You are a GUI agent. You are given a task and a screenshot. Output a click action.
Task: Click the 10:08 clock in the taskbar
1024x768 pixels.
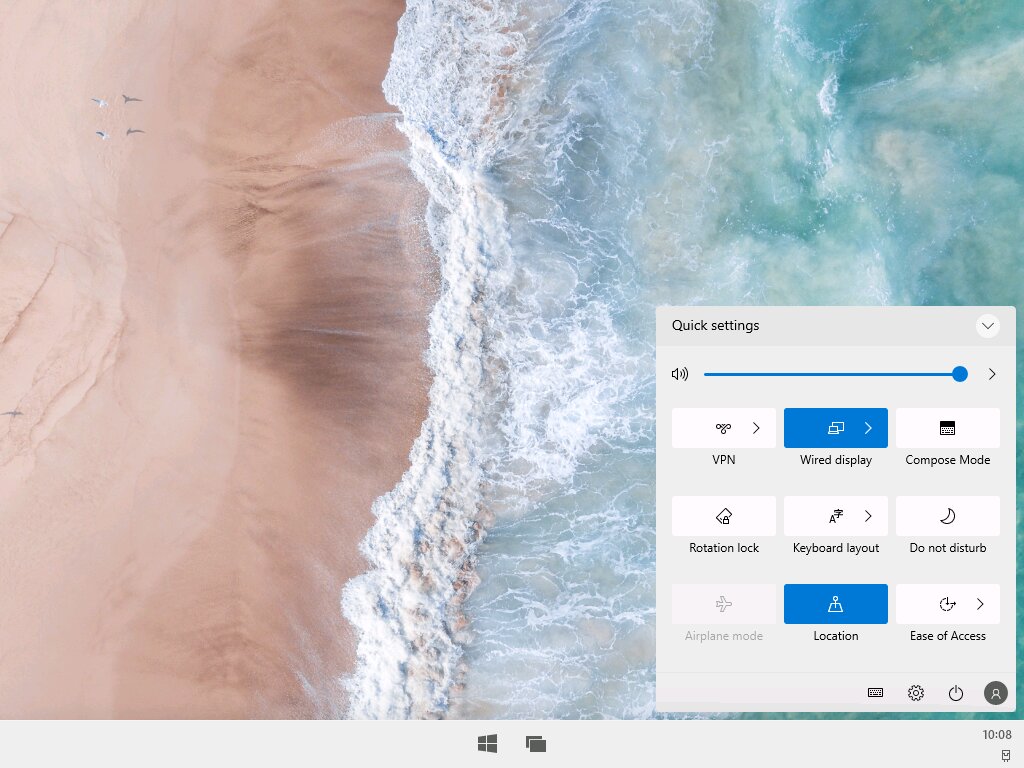(x=997, y=735)
